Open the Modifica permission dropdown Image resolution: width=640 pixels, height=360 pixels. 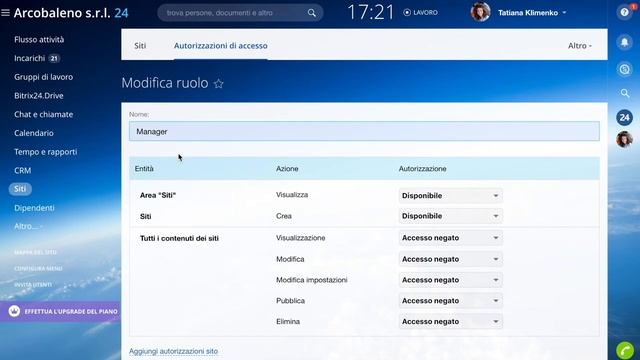[x=450, y=259]
